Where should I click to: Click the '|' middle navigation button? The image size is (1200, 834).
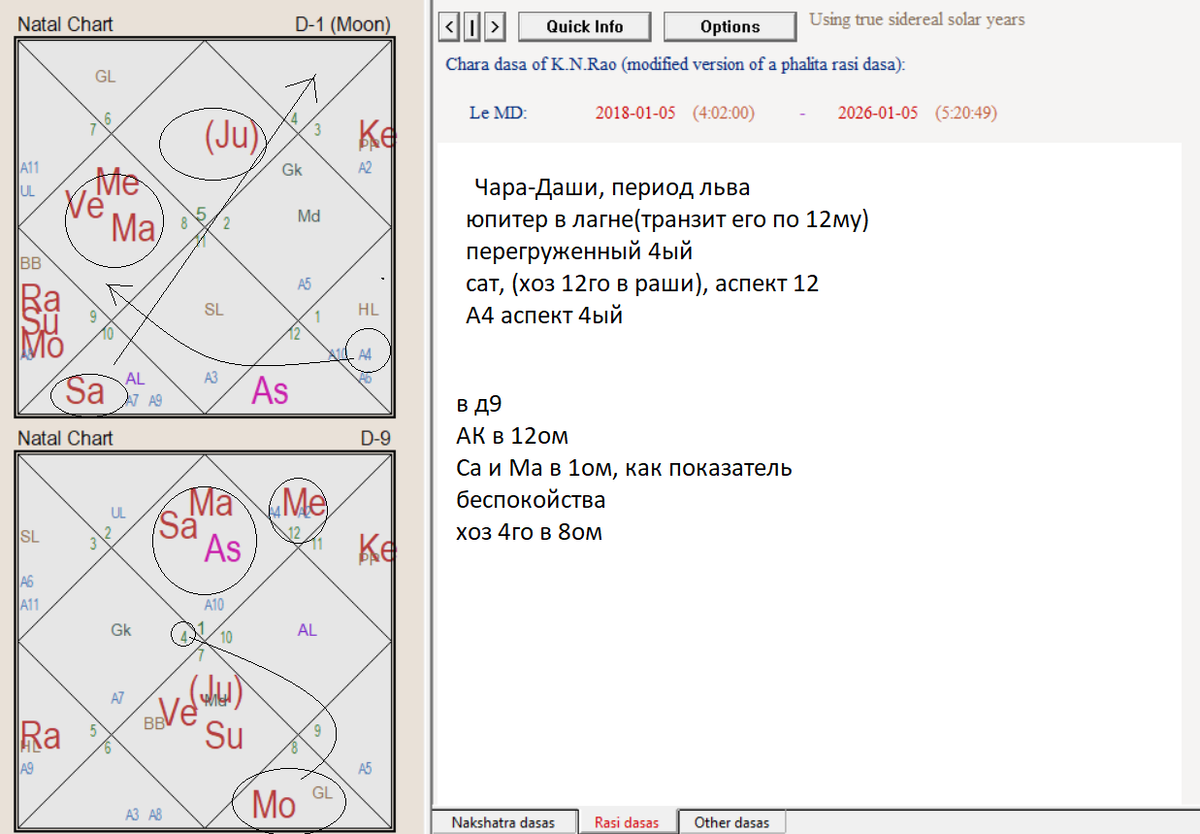472,26
